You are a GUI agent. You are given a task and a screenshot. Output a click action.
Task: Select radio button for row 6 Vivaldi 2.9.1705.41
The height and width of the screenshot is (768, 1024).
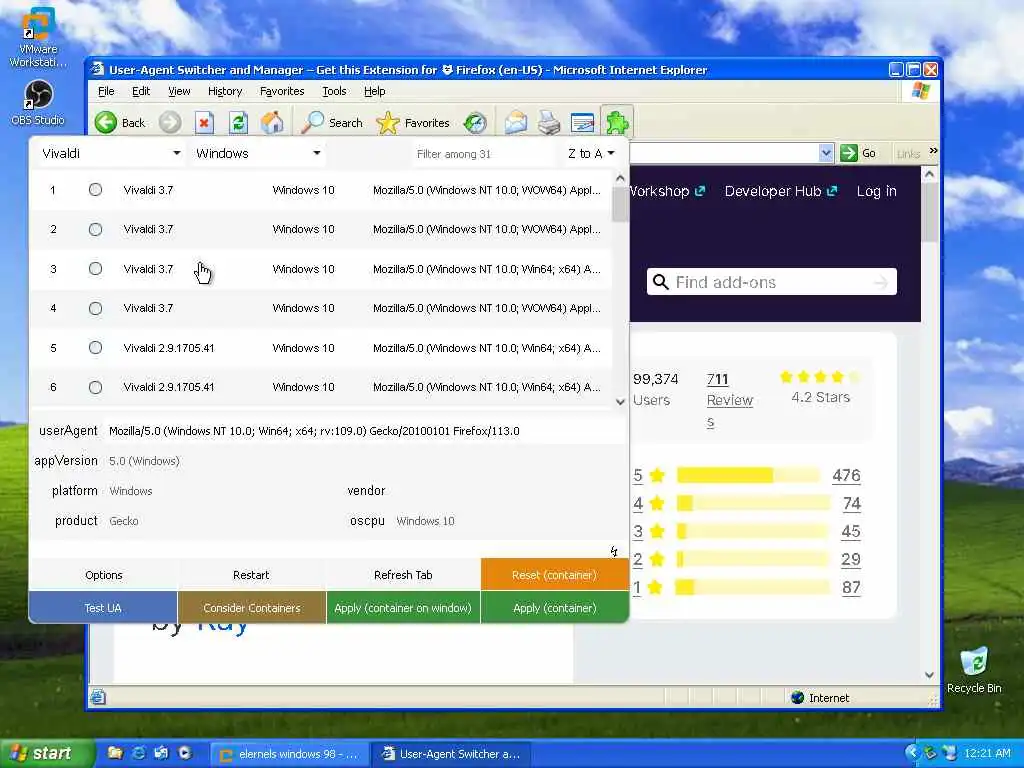pos(95,387)
